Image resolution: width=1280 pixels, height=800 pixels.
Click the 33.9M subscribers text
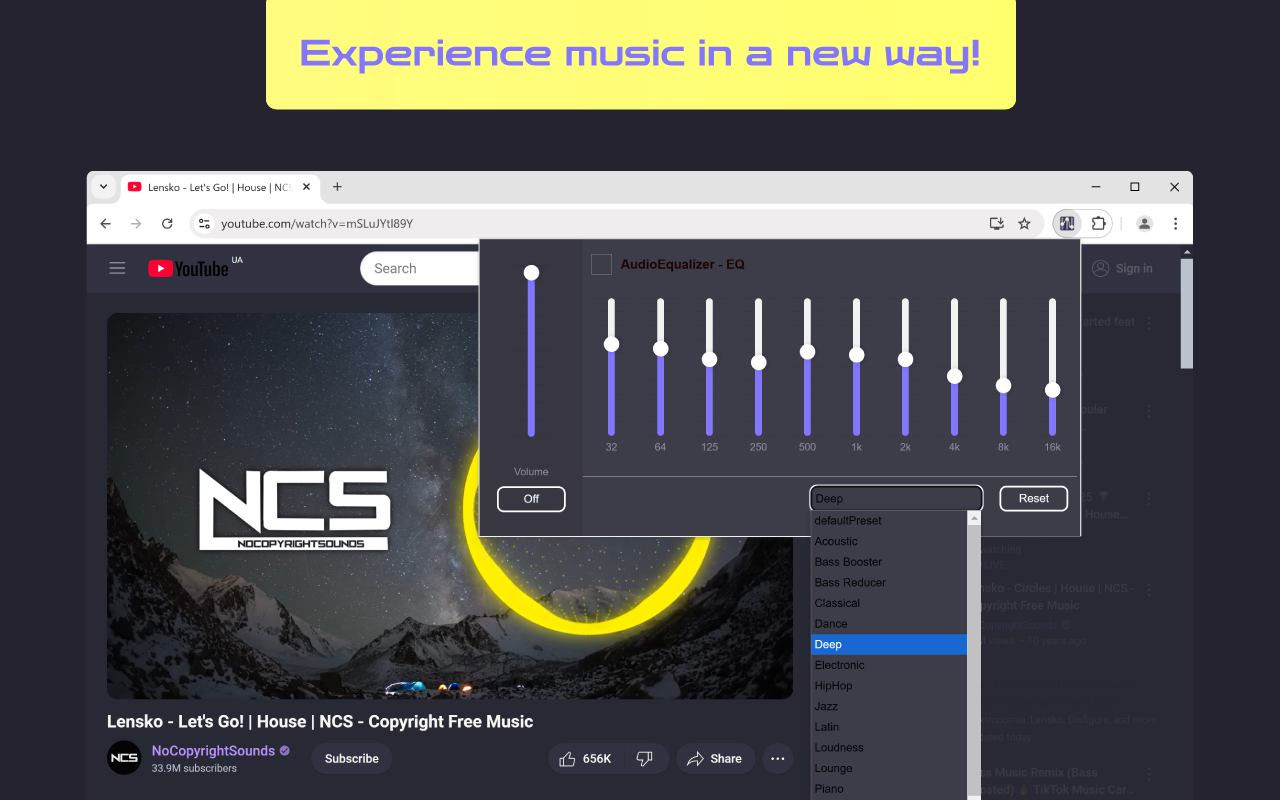pyautogui.click(x=194, y=769)
